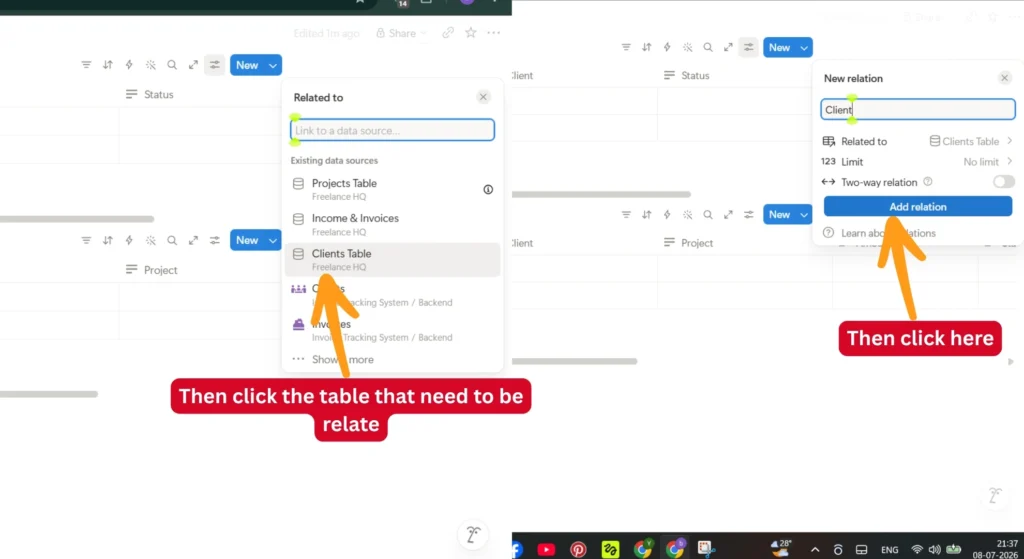The image size is (1024, 559).
Task: Click lightning icon above Status in New relation screenshot
Action: click(x=667, y=47)
